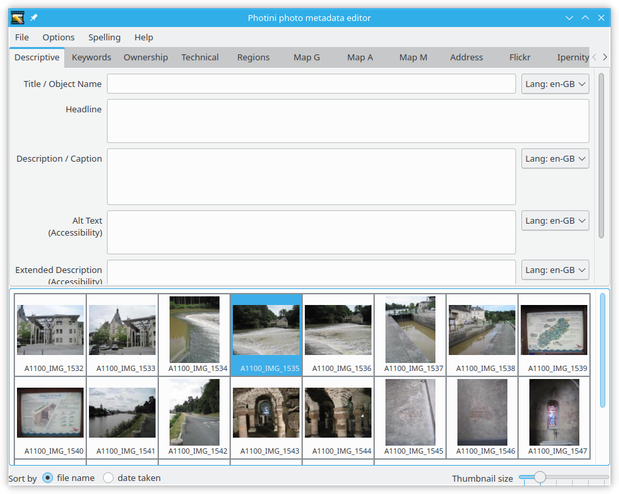Open the Options menu
This screenshot has height=494, width=619.
tap(58, 38)
